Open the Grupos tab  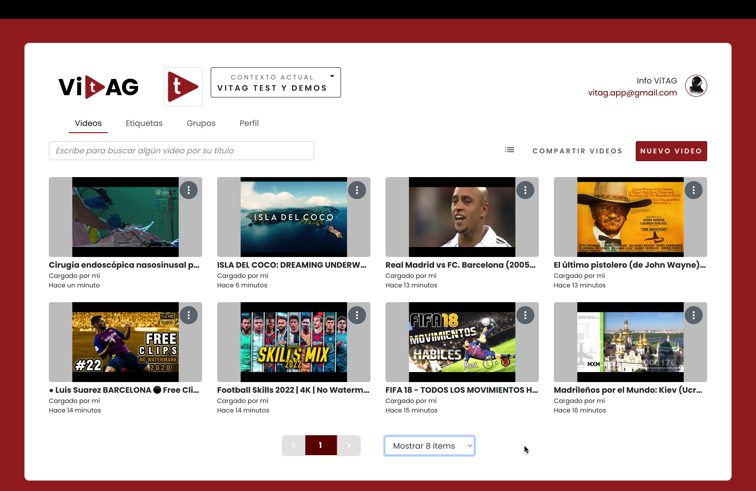pyautogui.click(x=201, y=123)
